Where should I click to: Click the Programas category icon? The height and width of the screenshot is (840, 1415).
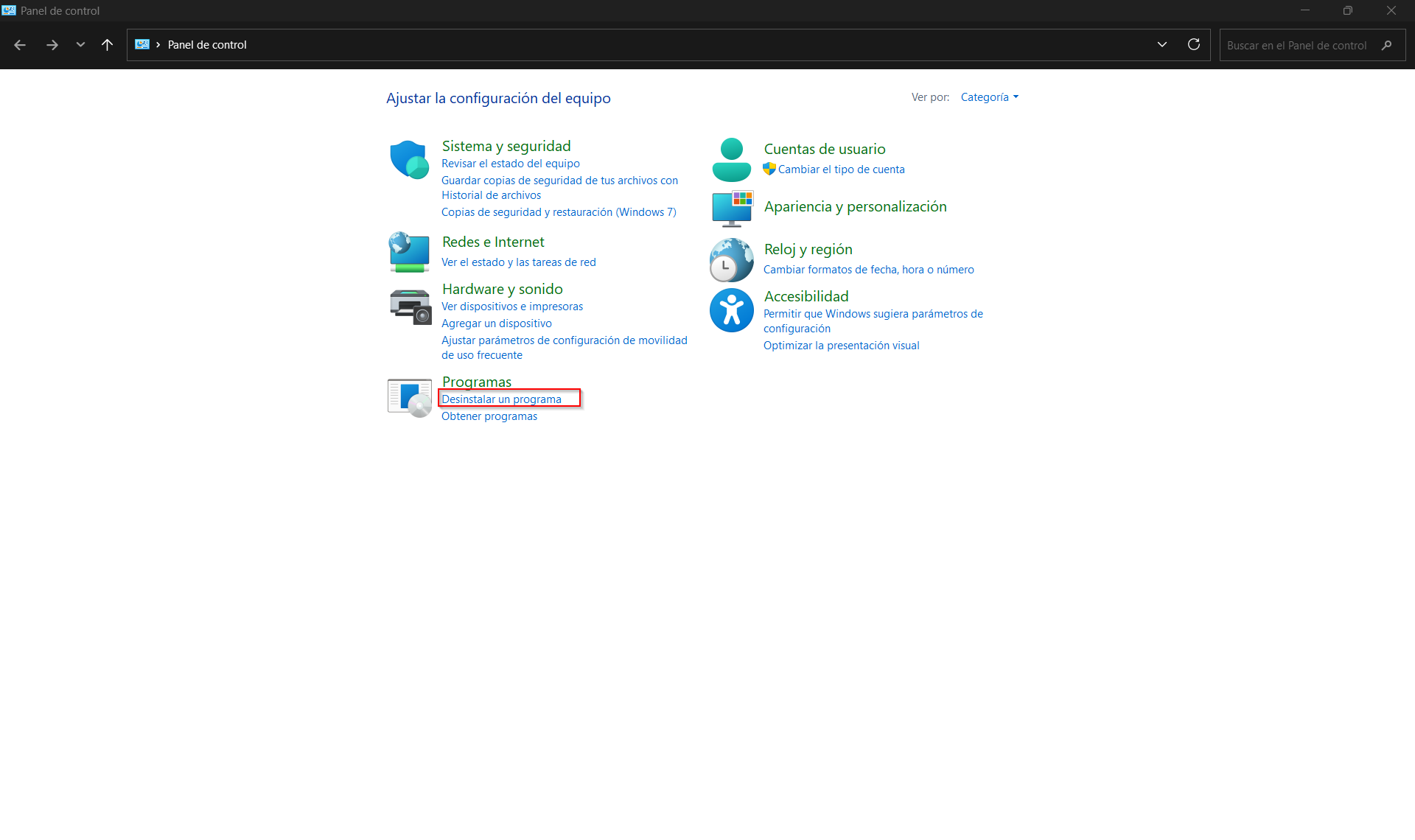(410, 398)
